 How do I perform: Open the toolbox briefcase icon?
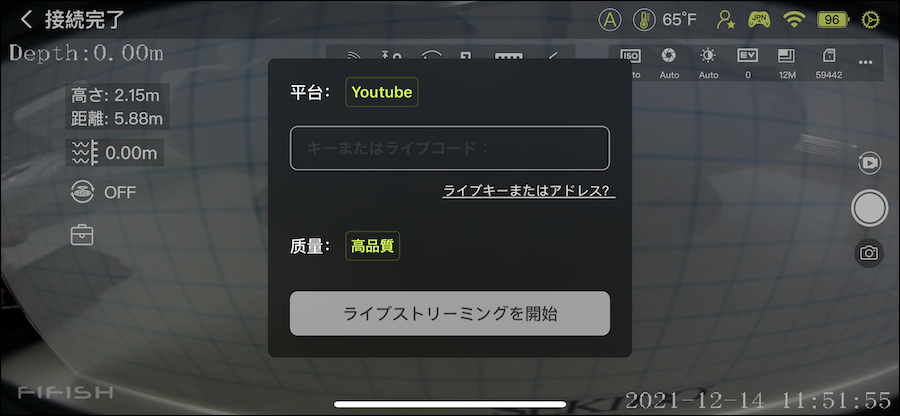point(82,235)
